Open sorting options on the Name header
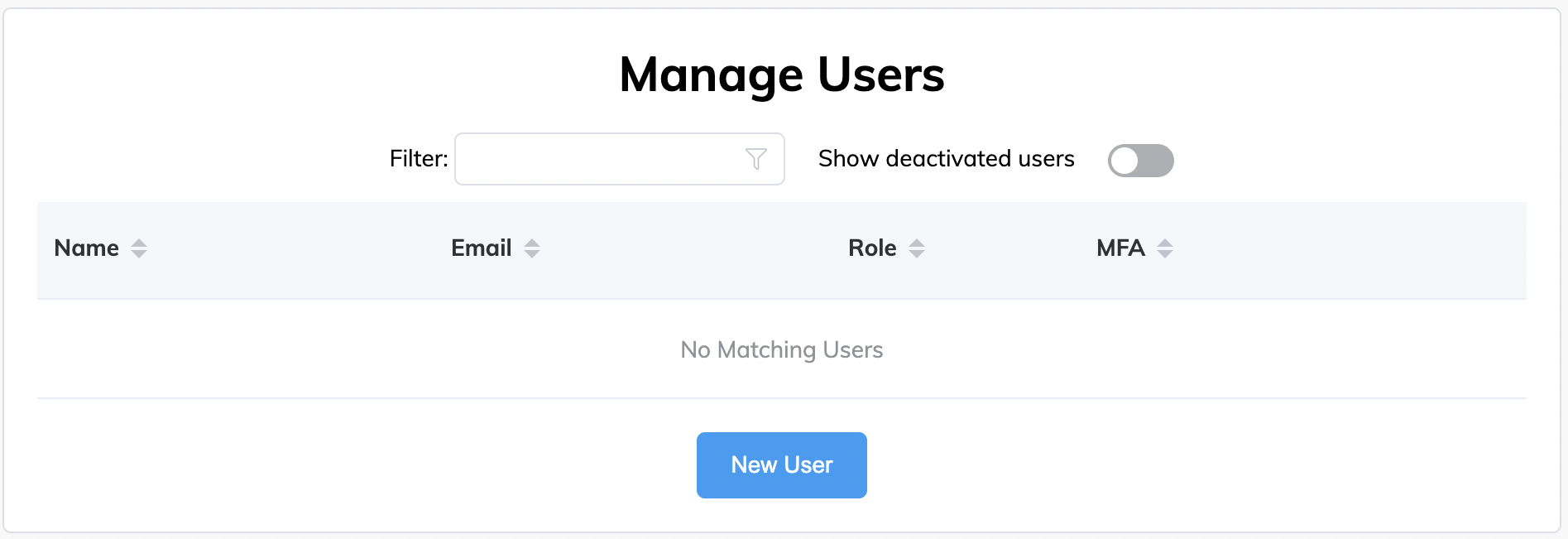1568x539 pixels. click(x=139, y=248)
